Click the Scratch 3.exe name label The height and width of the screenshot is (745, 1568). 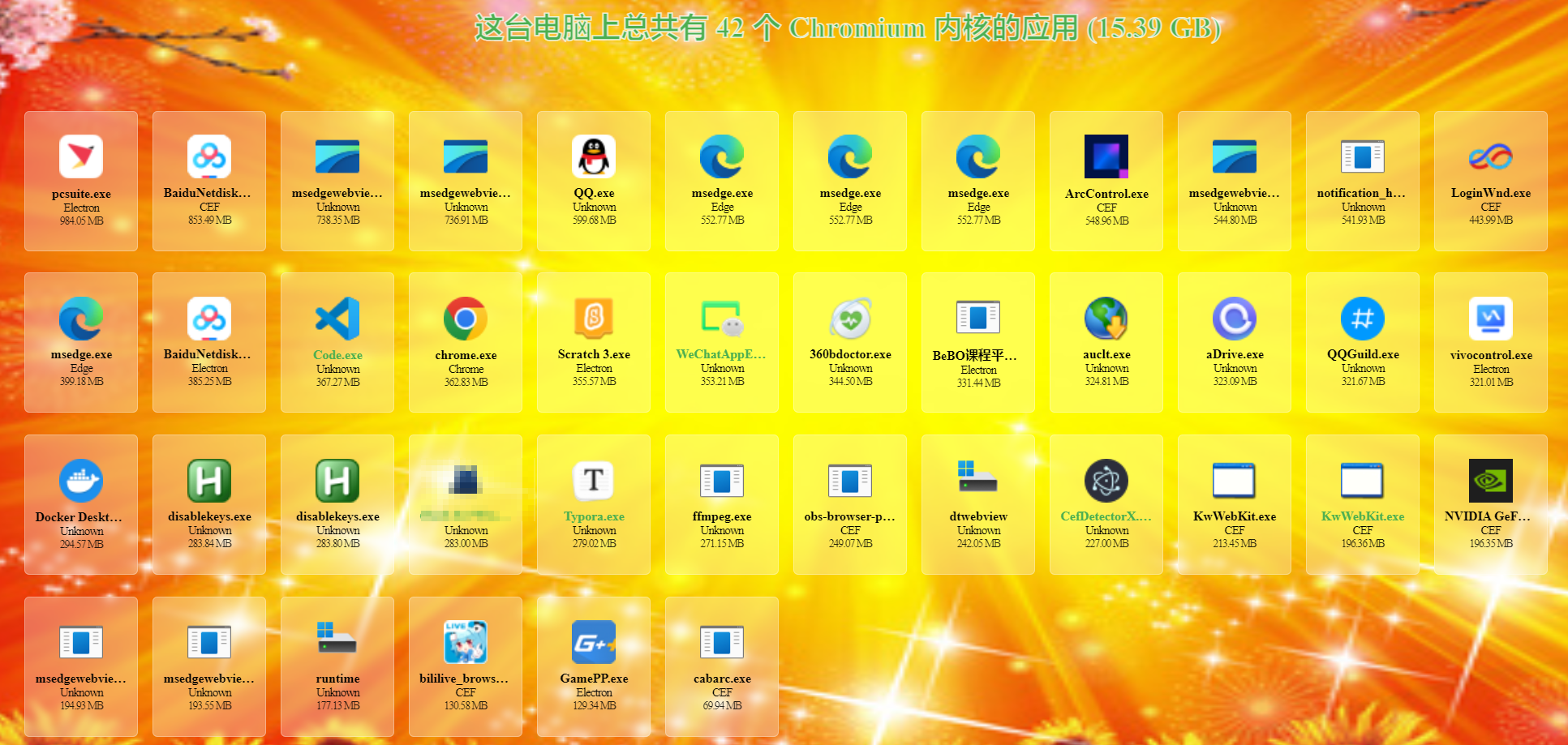pos(594,354)
